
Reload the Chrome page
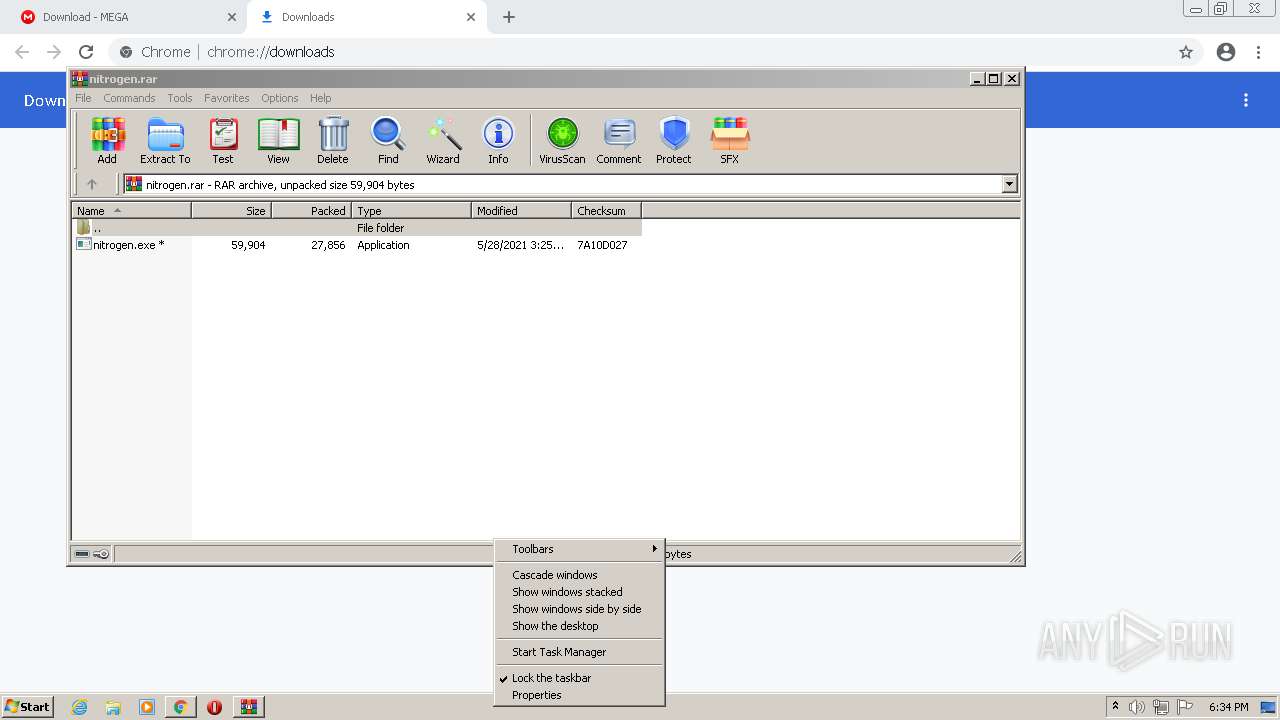tap(86, 52)
